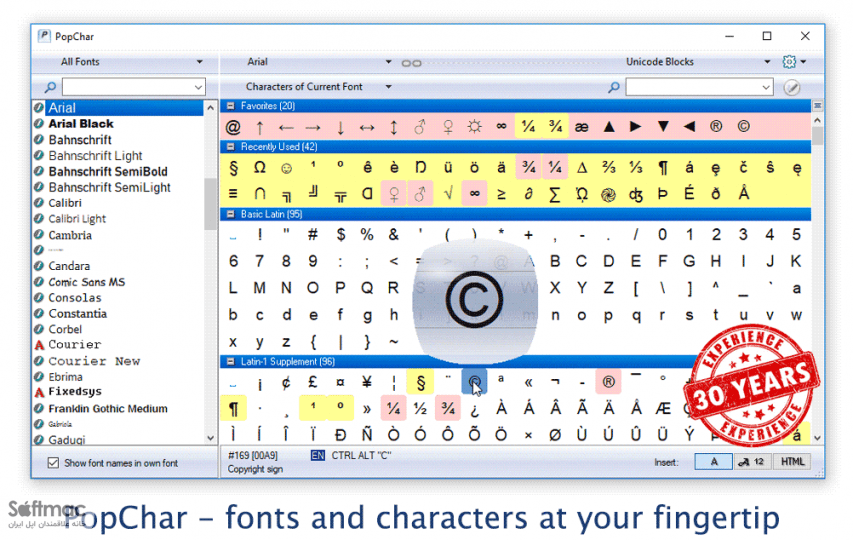
Task: Choose the sun symbol in Favorites
Action: point(474,127)
